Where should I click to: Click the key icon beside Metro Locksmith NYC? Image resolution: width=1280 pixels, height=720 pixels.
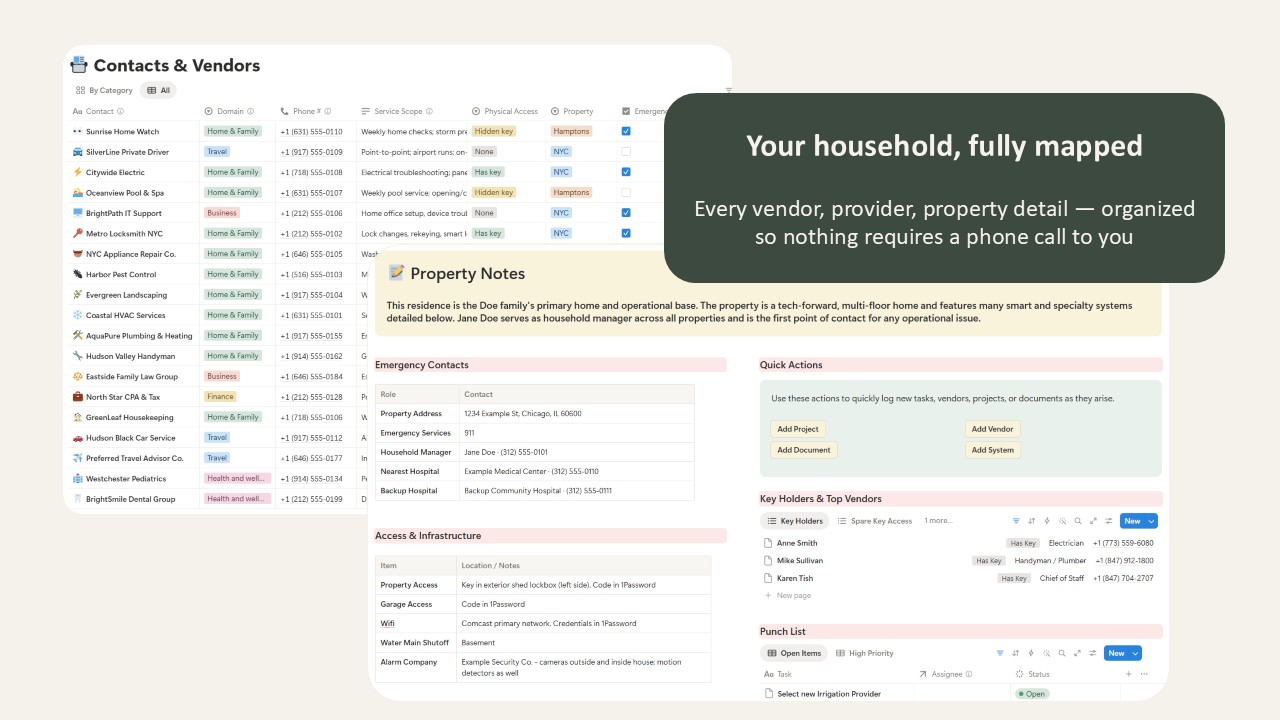tap(78, 233)
